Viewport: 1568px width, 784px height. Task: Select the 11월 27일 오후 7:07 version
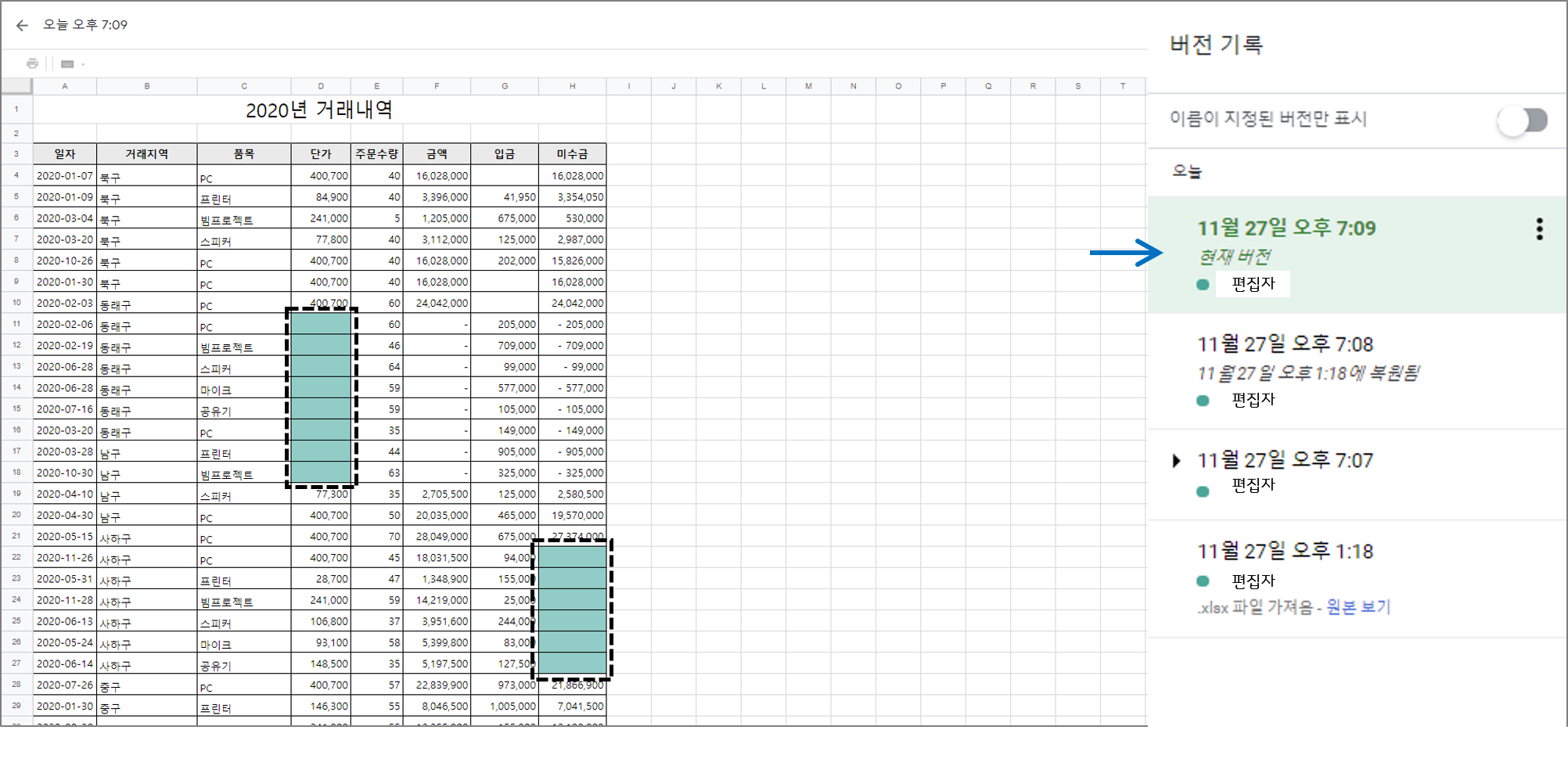click(1357, 474)
